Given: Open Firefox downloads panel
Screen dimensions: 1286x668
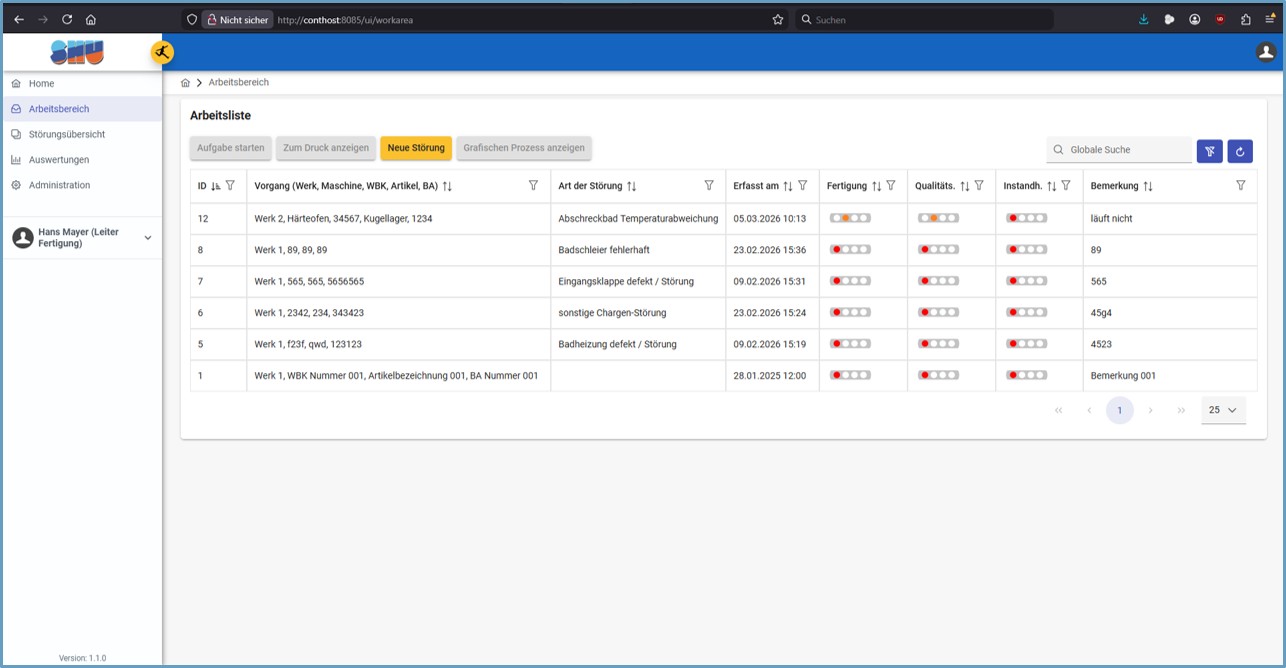Looking at the screenshot, I should (1144, 19).
